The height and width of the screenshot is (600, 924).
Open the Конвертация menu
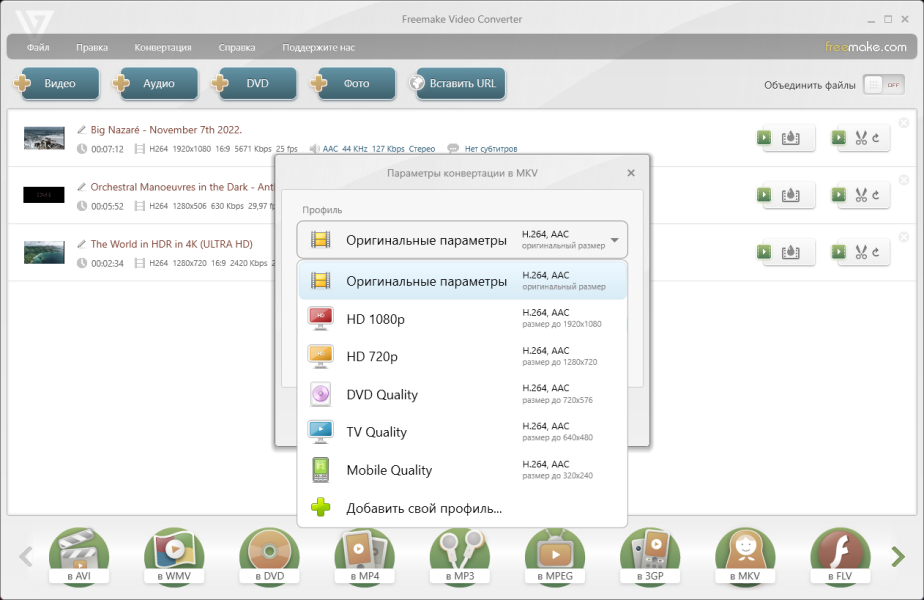pyautogui.click(x=163, y=47)
